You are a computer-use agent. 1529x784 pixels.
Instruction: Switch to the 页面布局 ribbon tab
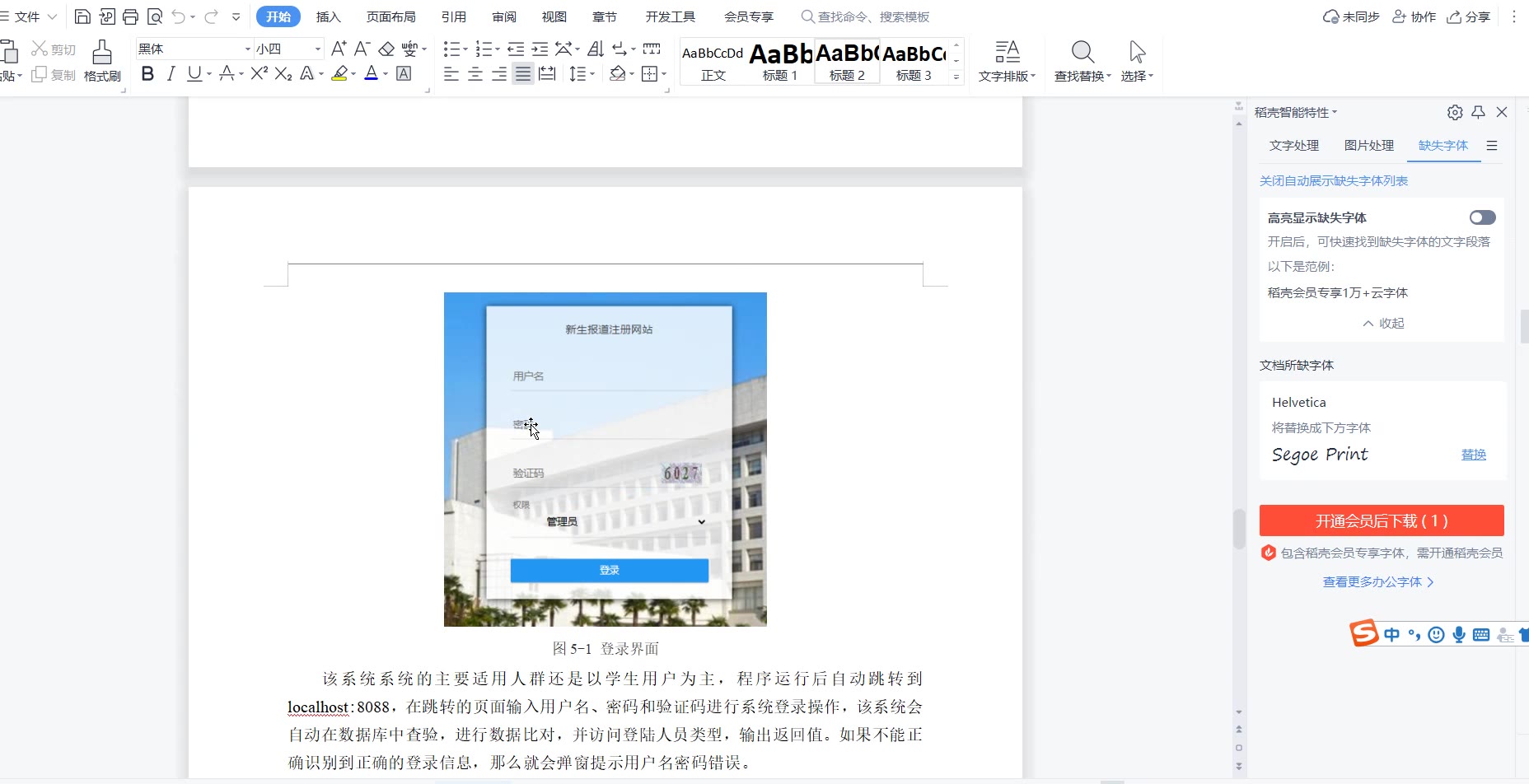(391, 16)
